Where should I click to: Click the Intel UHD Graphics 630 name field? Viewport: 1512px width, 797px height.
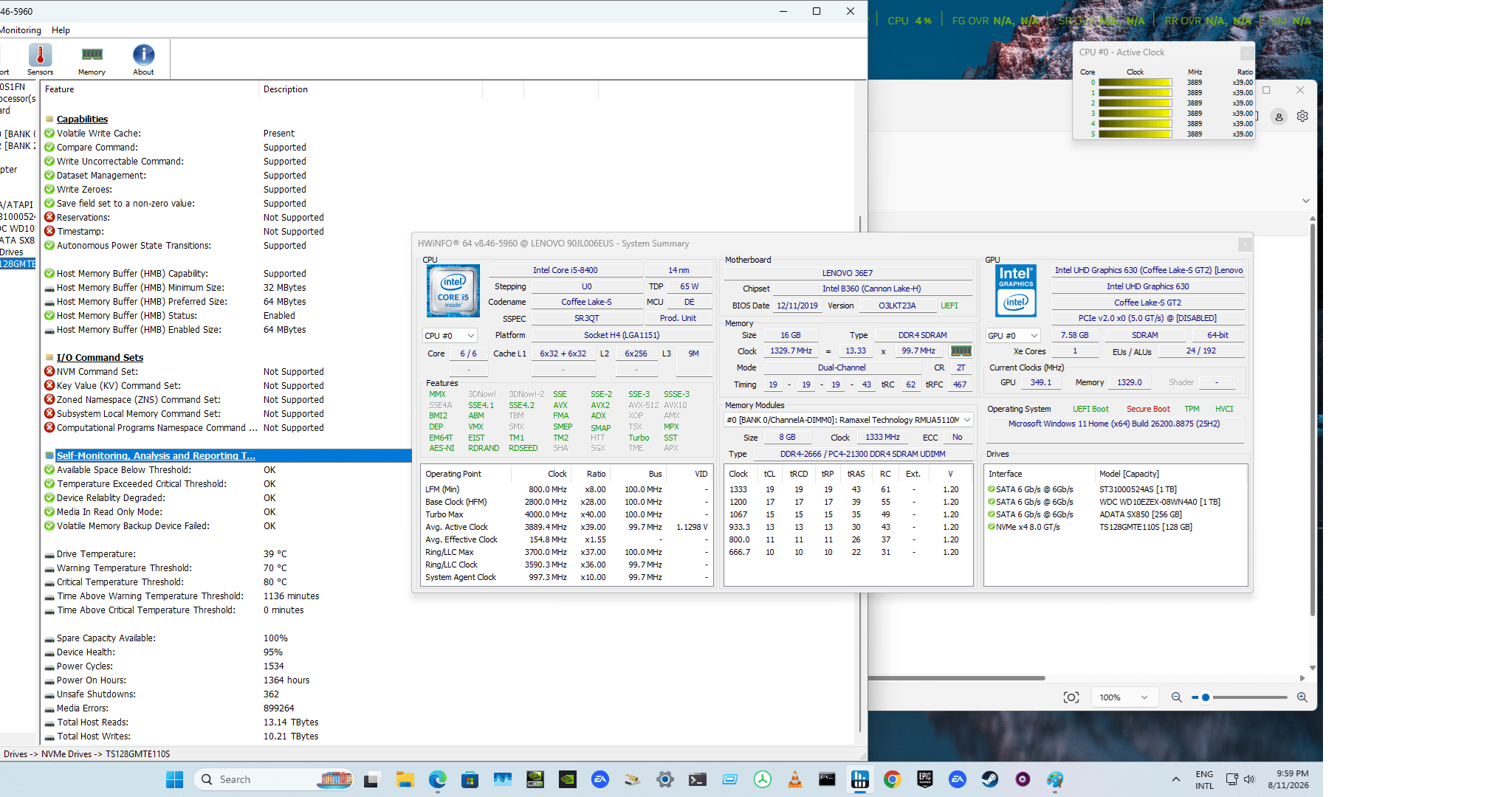click(1148, 287)
